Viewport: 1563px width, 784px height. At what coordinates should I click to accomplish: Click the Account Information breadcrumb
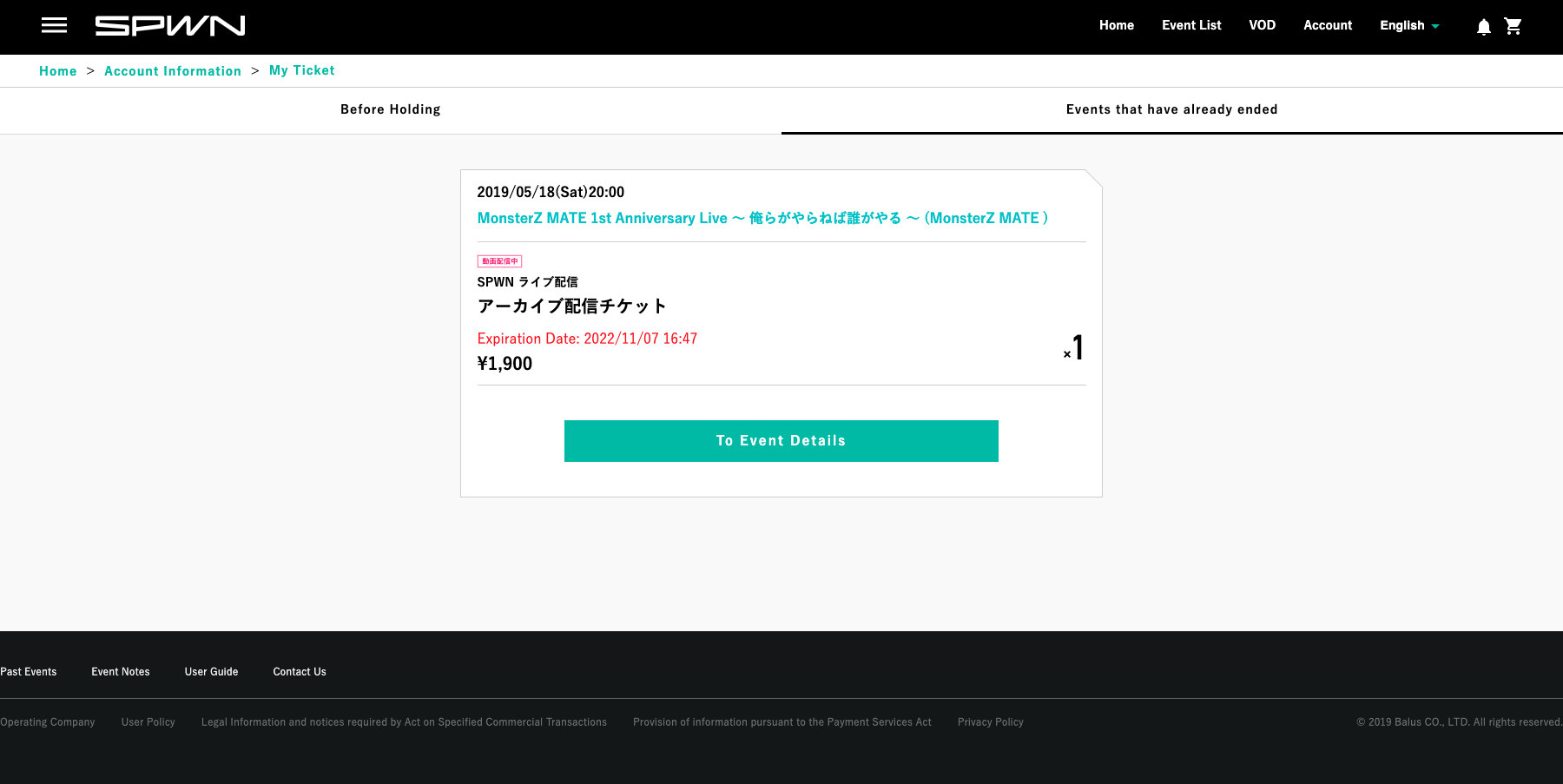(173, 71)
